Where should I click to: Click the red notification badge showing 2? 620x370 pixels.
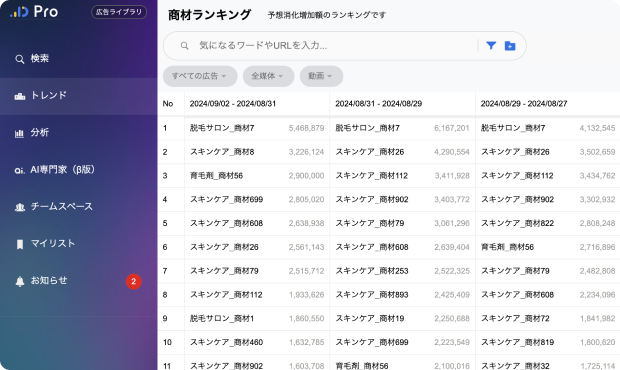point(134,281)
